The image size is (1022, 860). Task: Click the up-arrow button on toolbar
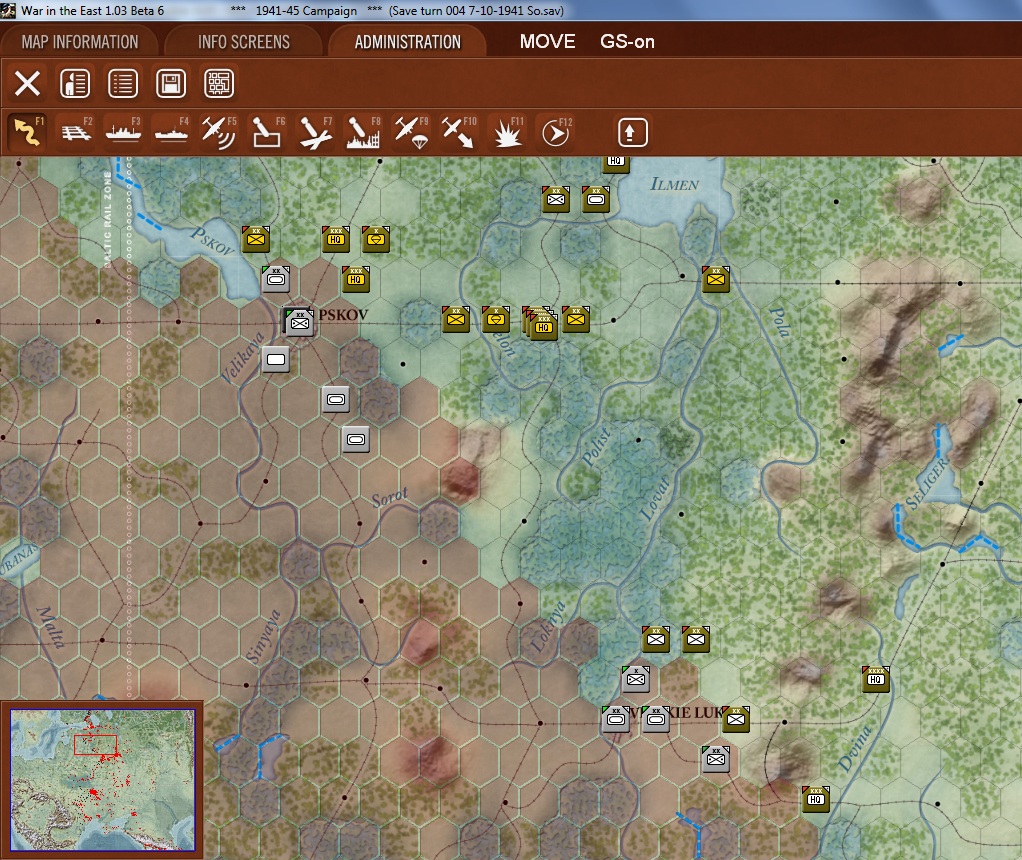click(632, 132)
